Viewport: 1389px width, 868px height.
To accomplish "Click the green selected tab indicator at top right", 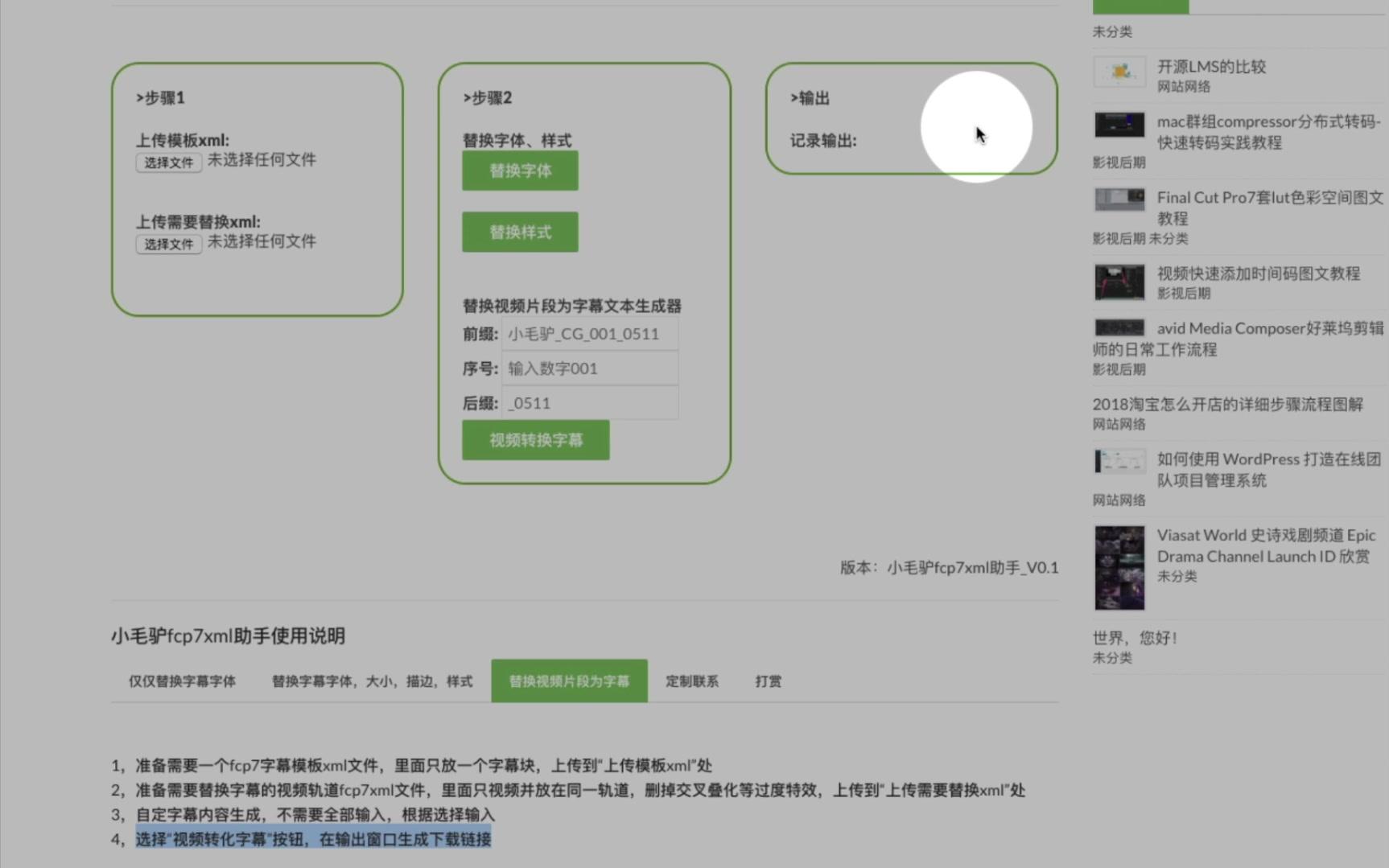I will tap(1140, 6).
